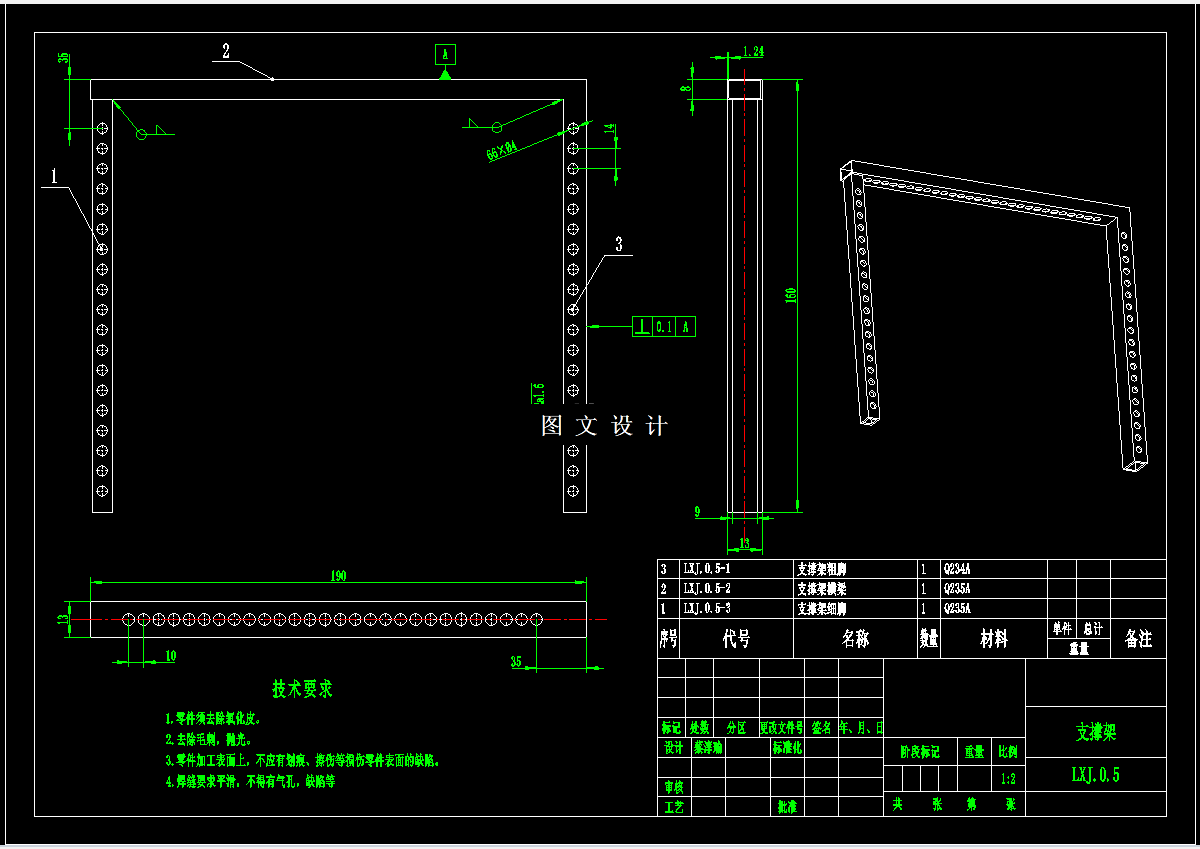Click part code LXJ.0.5-2
The height and width of the screenshot is (849, 1200).
pyautogui.click(x=707, y=588)
